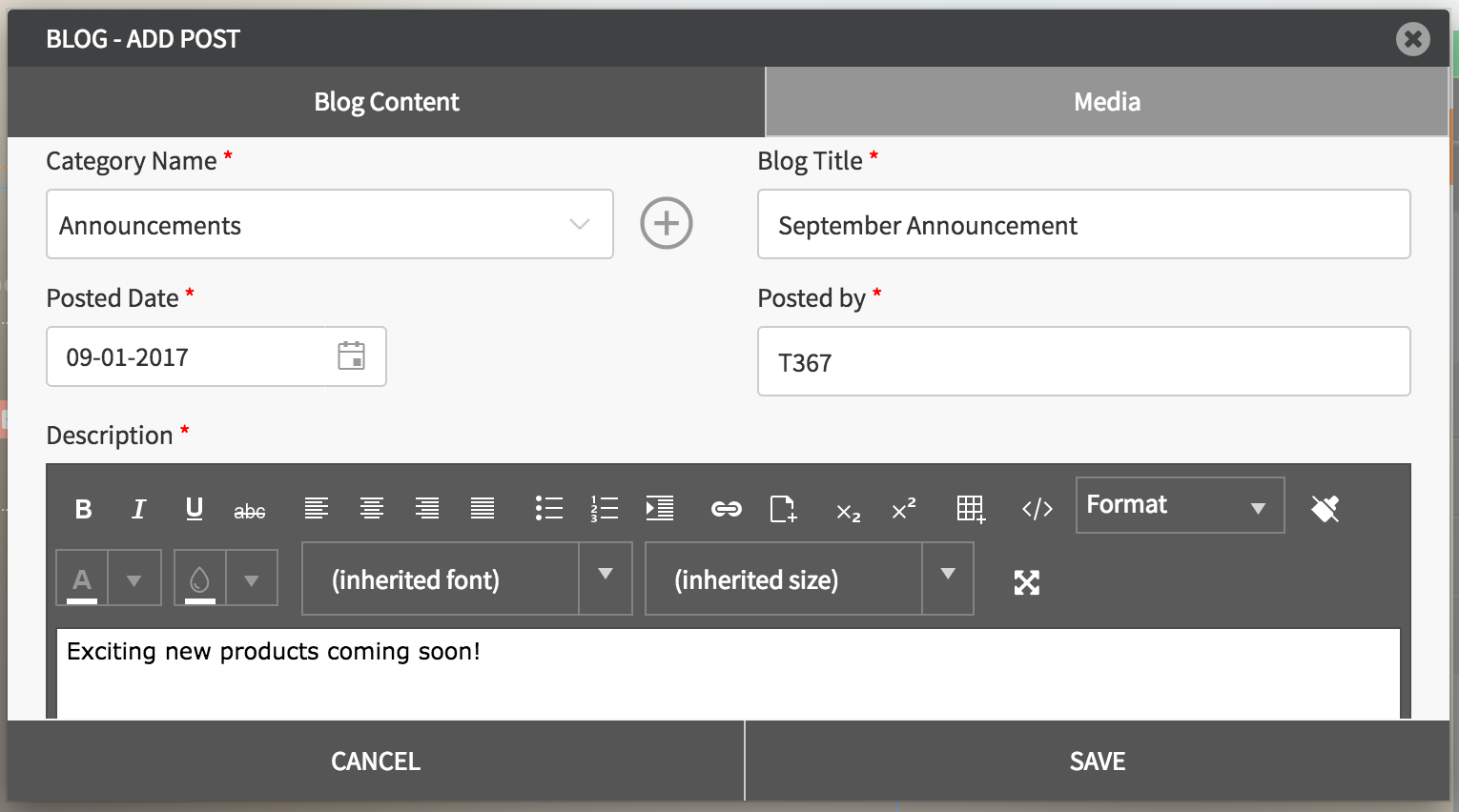Expand the editor to full screen
This screenshot has width=1459, height=812.
coord(1027,582)
